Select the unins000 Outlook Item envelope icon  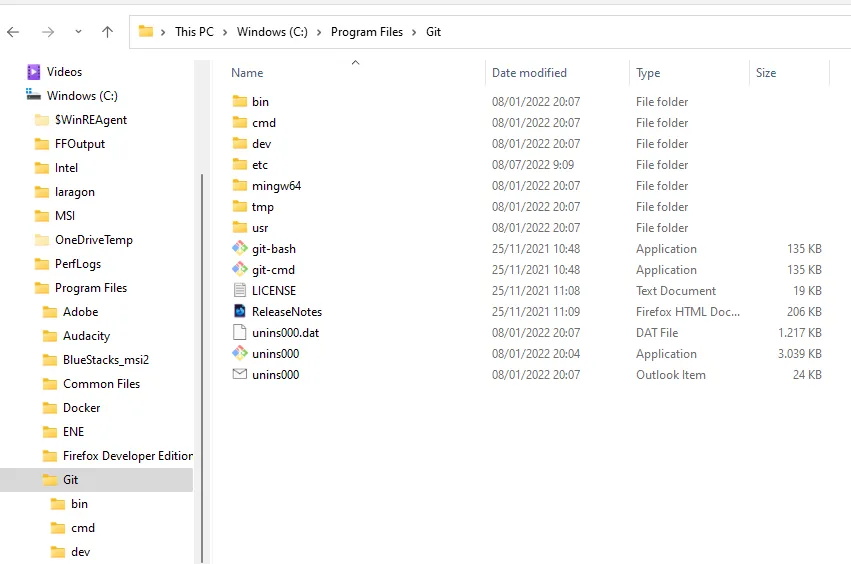point(240,375)
